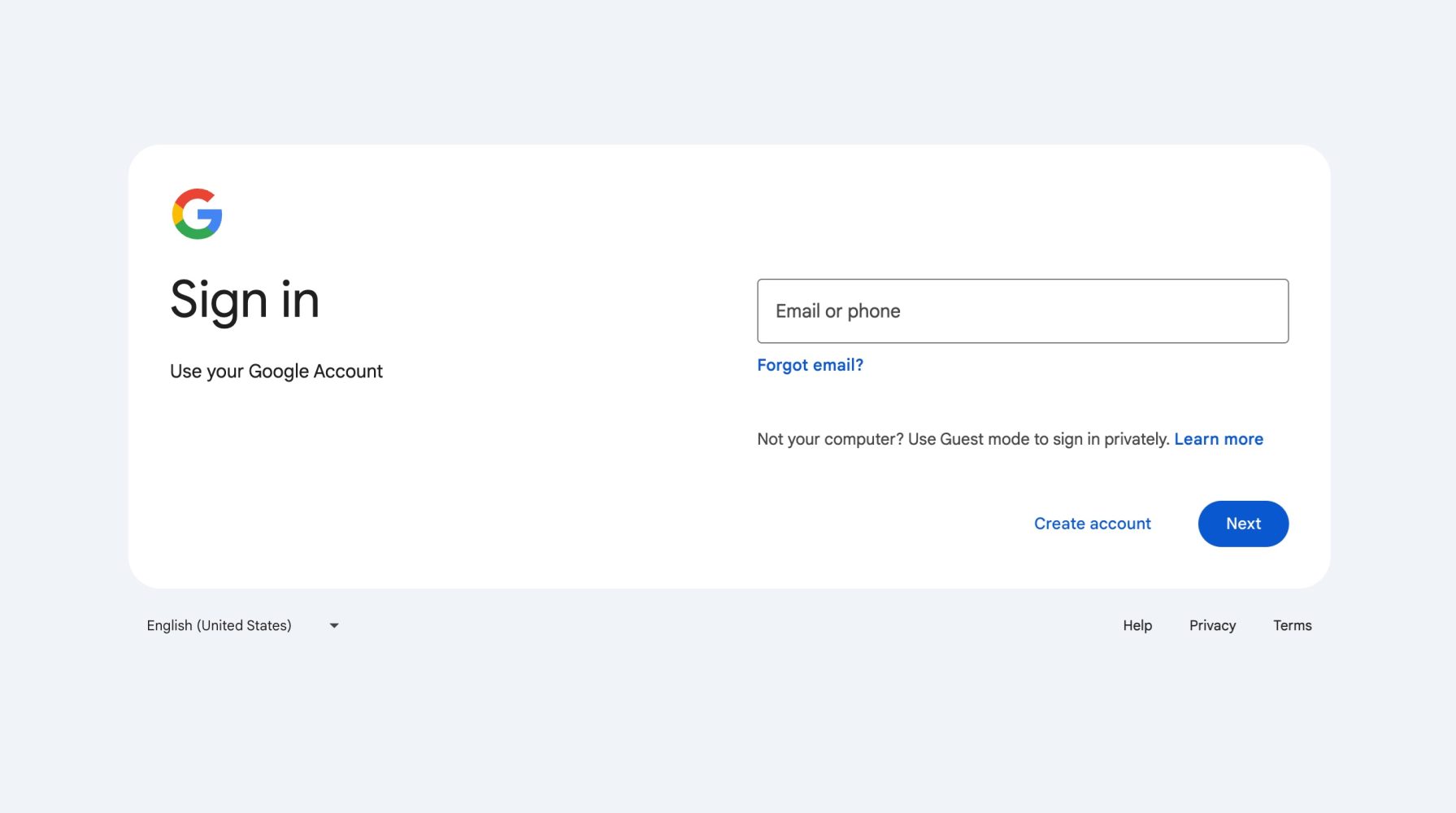Click the blue Next button

(x=1243, y=524)
